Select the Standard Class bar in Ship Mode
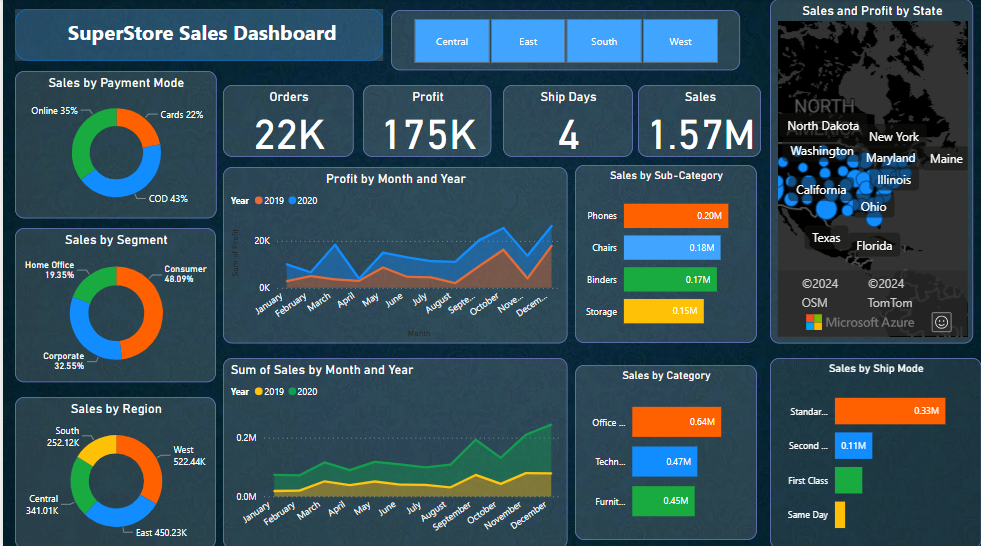The image size is (981, 546). 889,411
